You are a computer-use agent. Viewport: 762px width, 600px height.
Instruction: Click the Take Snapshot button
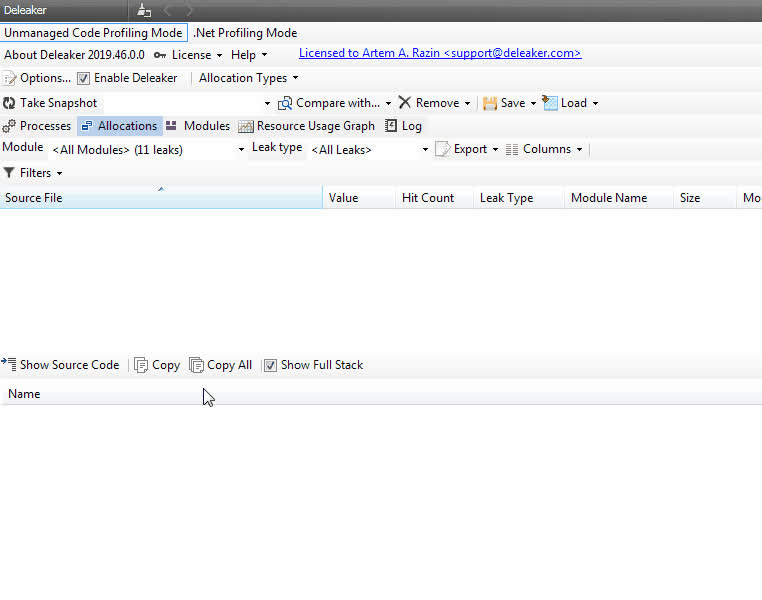[50, 103]
